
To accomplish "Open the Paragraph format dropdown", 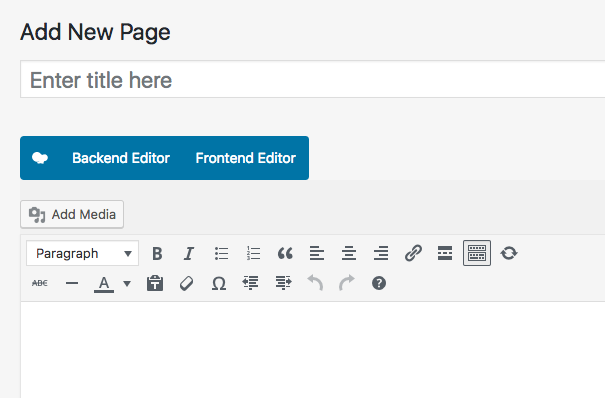I will 83,253.
